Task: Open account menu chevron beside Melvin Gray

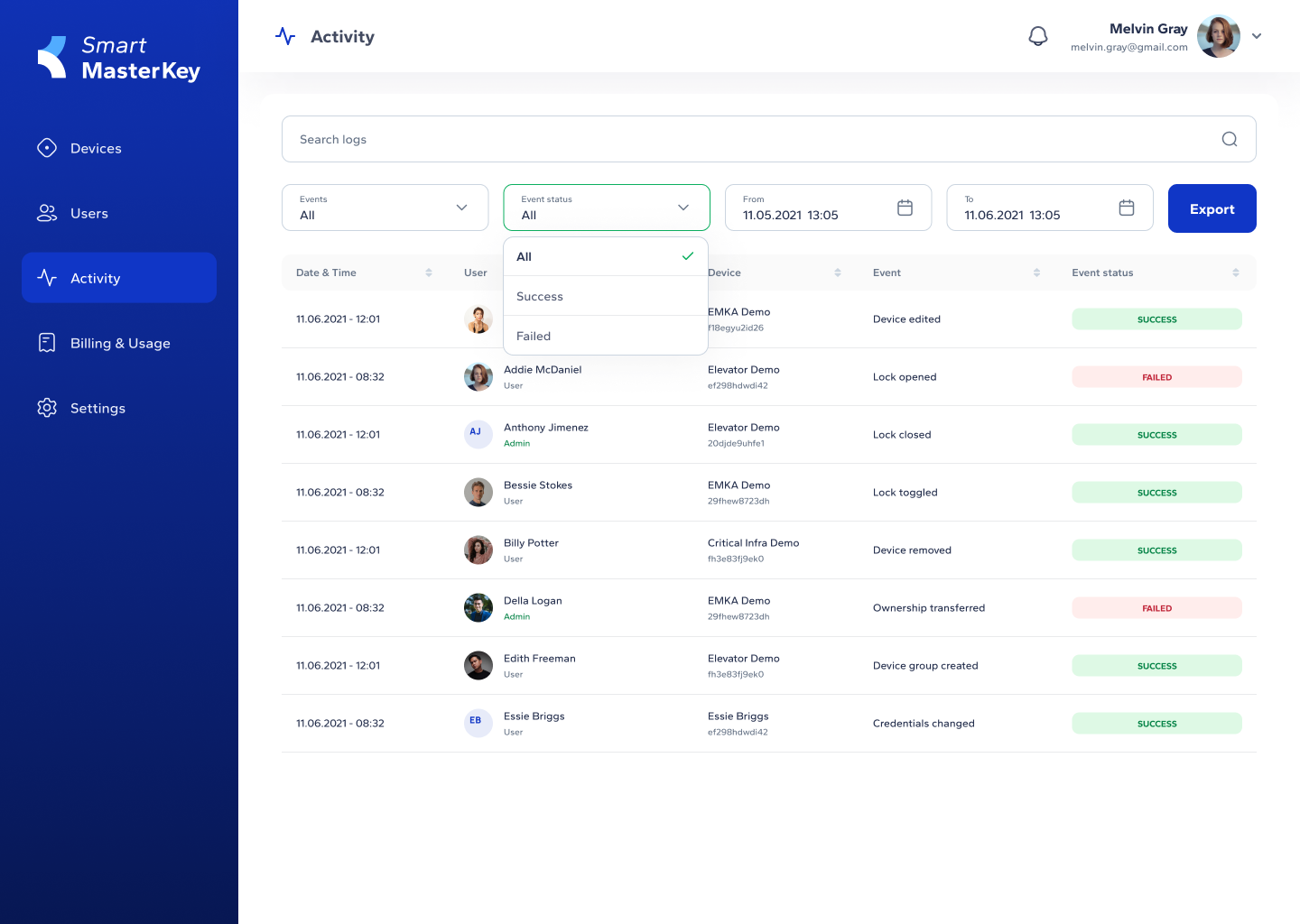Action: click(1257, 36)
